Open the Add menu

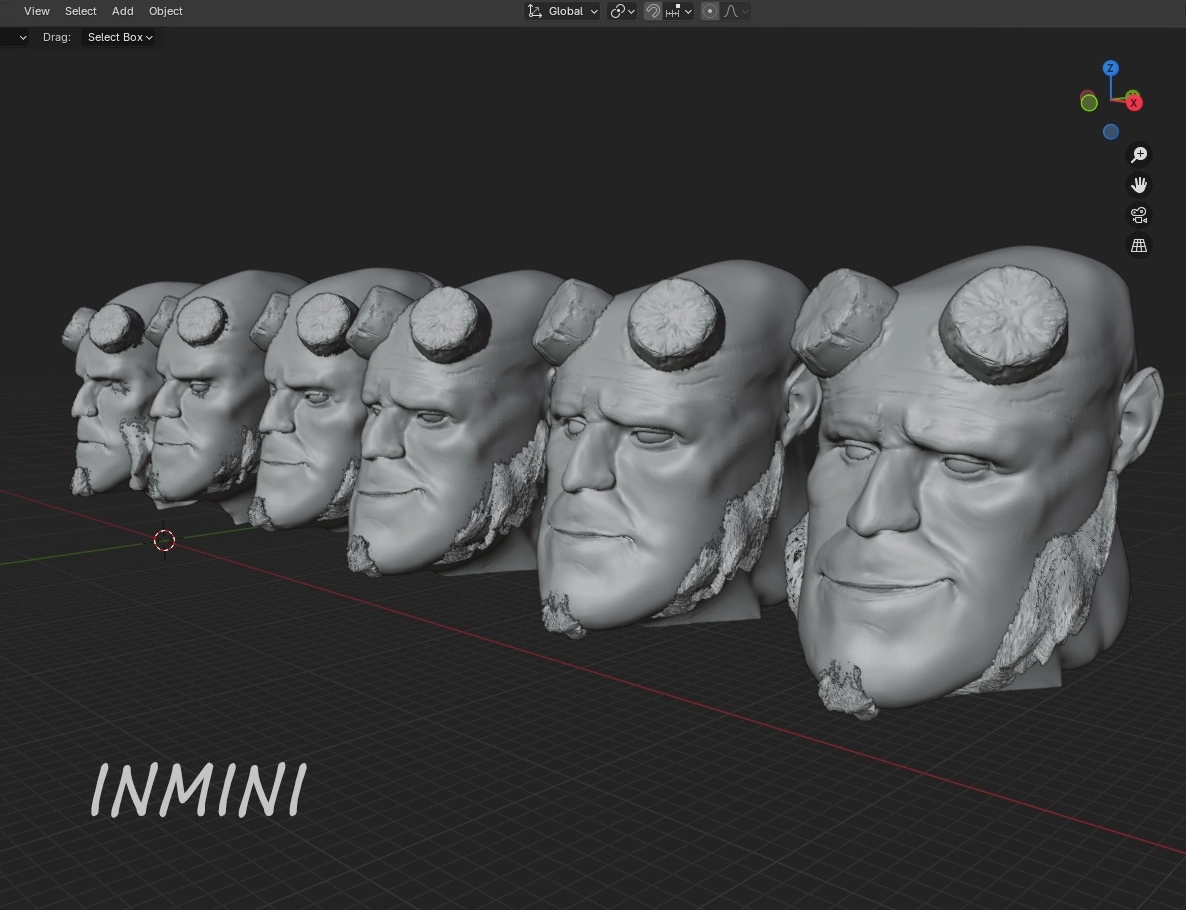(x=123, y=11)
